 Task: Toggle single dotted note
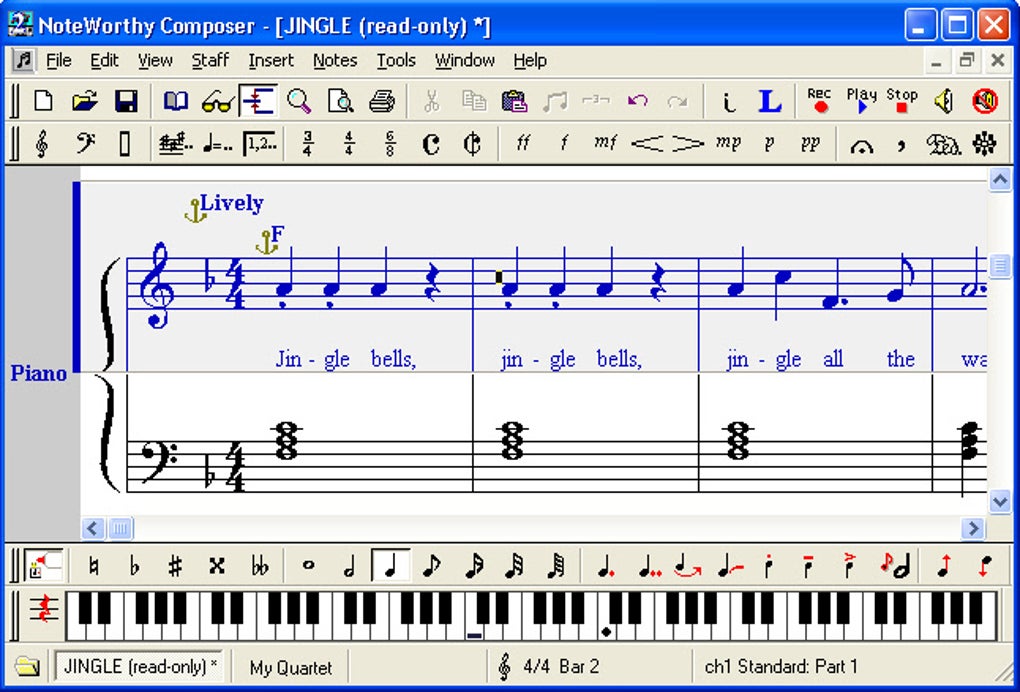[x=606, y=566]
